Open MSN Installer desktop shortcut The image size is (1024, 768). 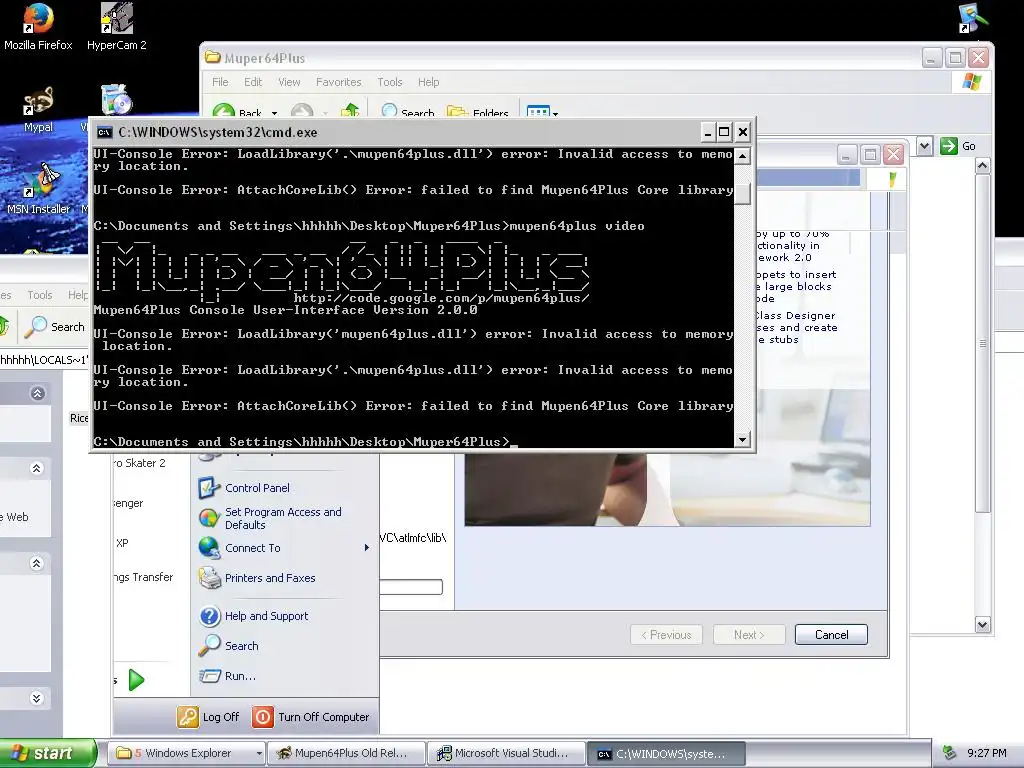(38, 188)
